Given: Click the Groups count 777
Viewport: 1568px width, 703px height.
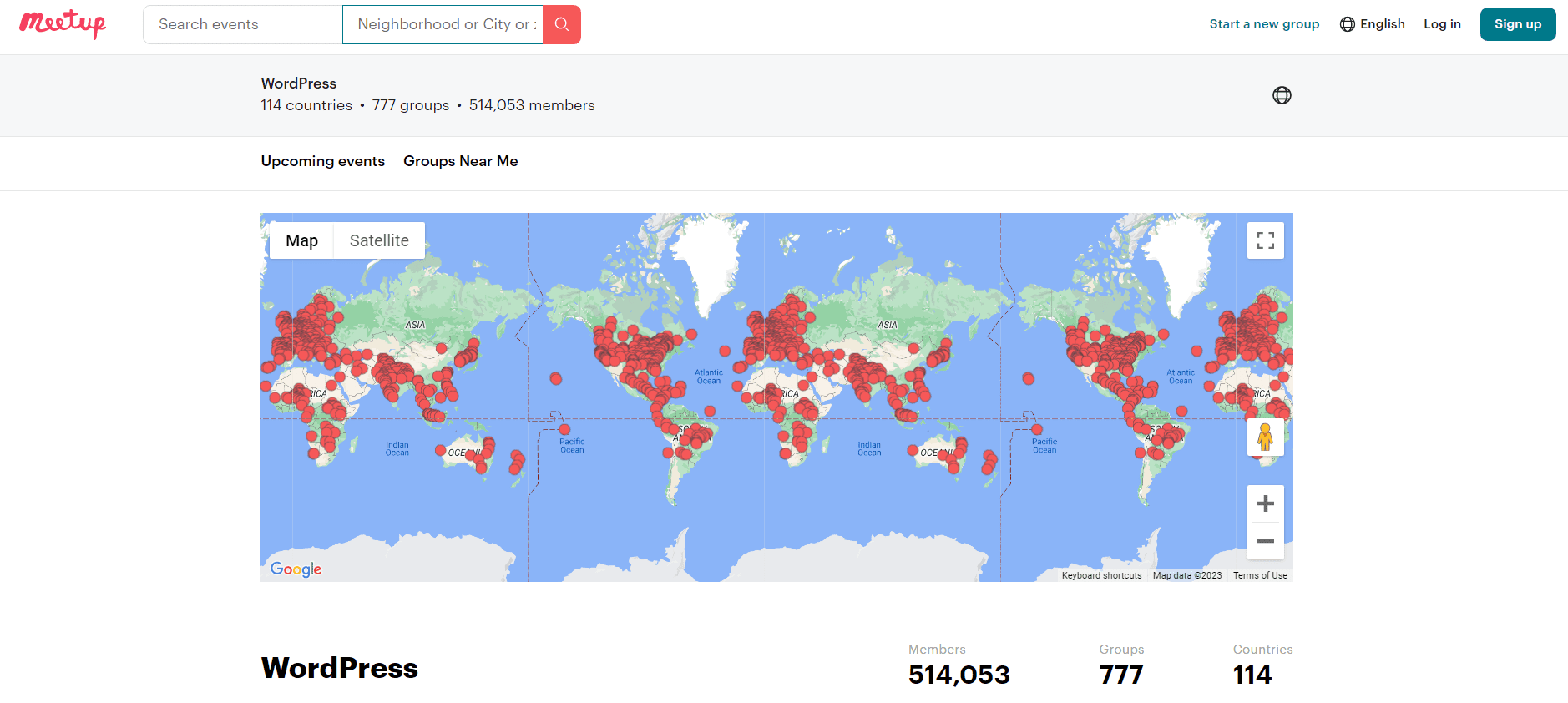Looking at the screenshot, I should [x=1121, y=675].
